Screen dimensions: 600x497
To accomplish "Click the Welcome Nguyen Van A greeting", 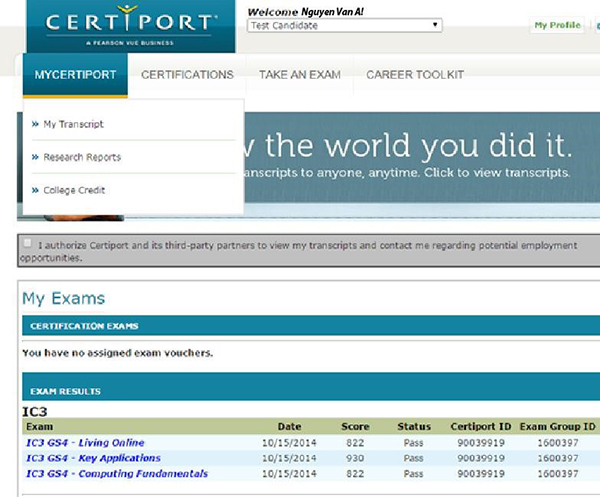I will click(305, 12).
